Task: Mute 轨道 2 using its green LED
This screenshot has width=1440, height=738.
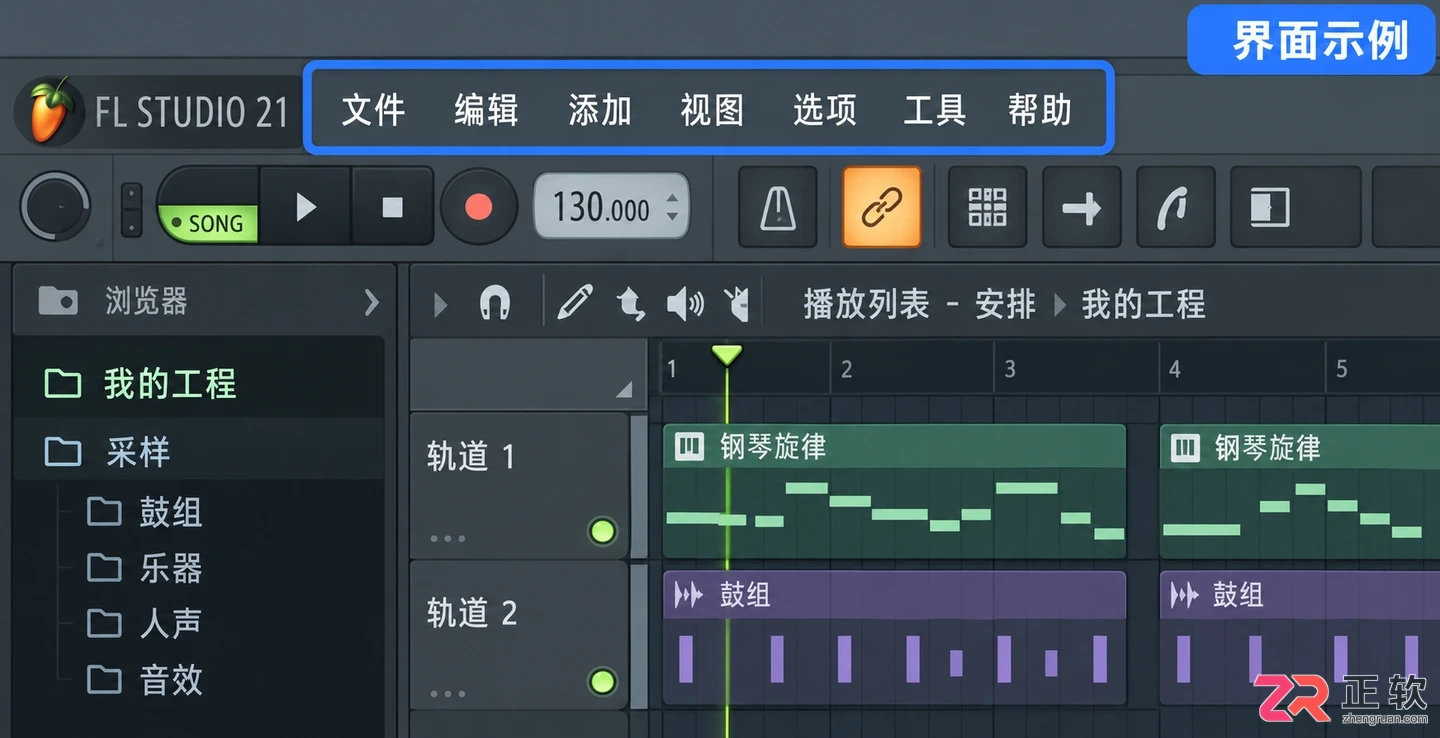Action: point(602,682)
